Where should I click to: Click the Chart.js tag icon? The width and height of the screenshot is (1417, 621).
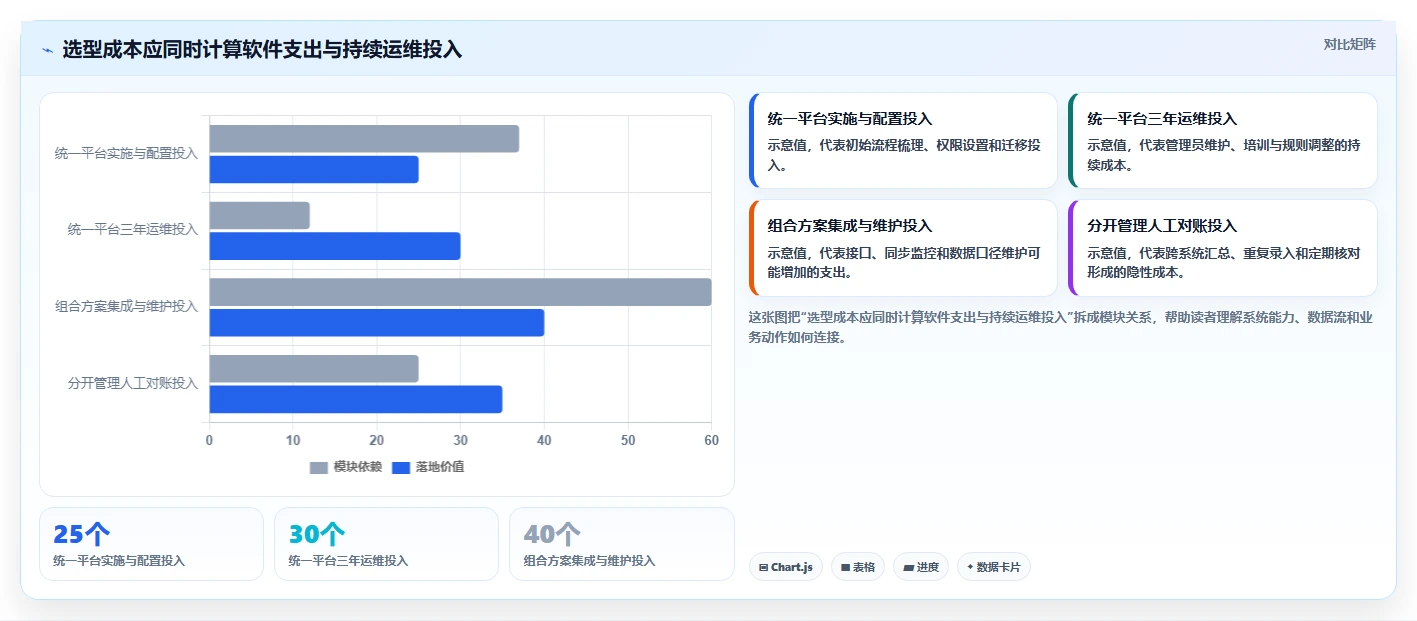pyautogui.click(x=764, y=567)
